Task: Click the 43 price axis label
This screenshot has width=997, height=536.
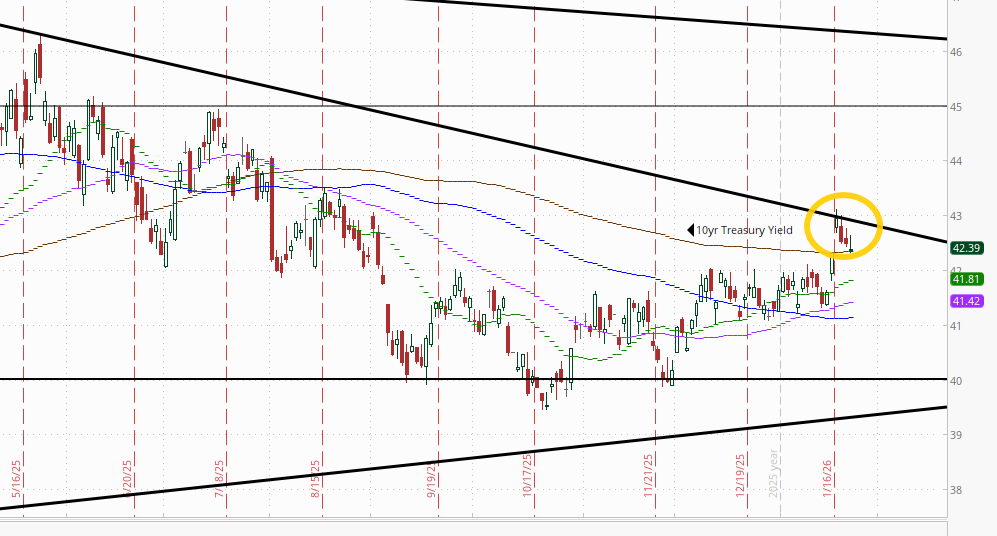Action: (x=956, y=216)
